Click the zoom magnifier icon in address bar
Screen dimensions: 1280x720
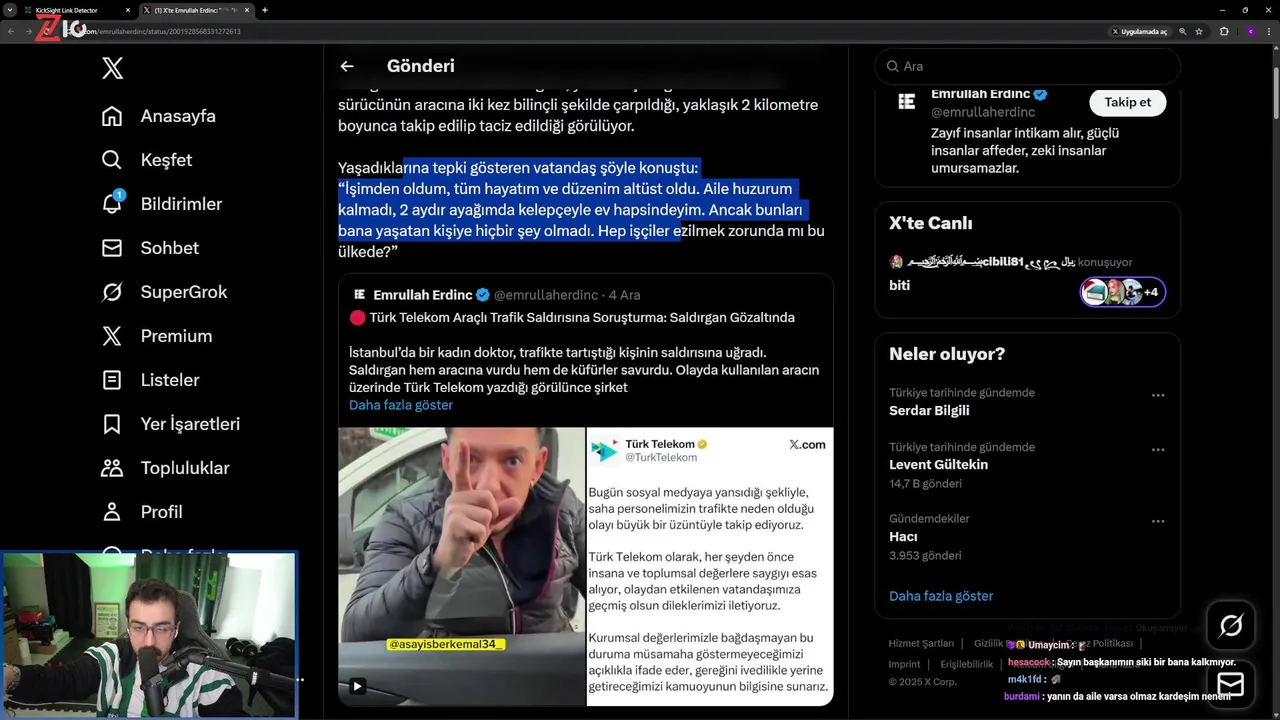(x=1182, y=31)
